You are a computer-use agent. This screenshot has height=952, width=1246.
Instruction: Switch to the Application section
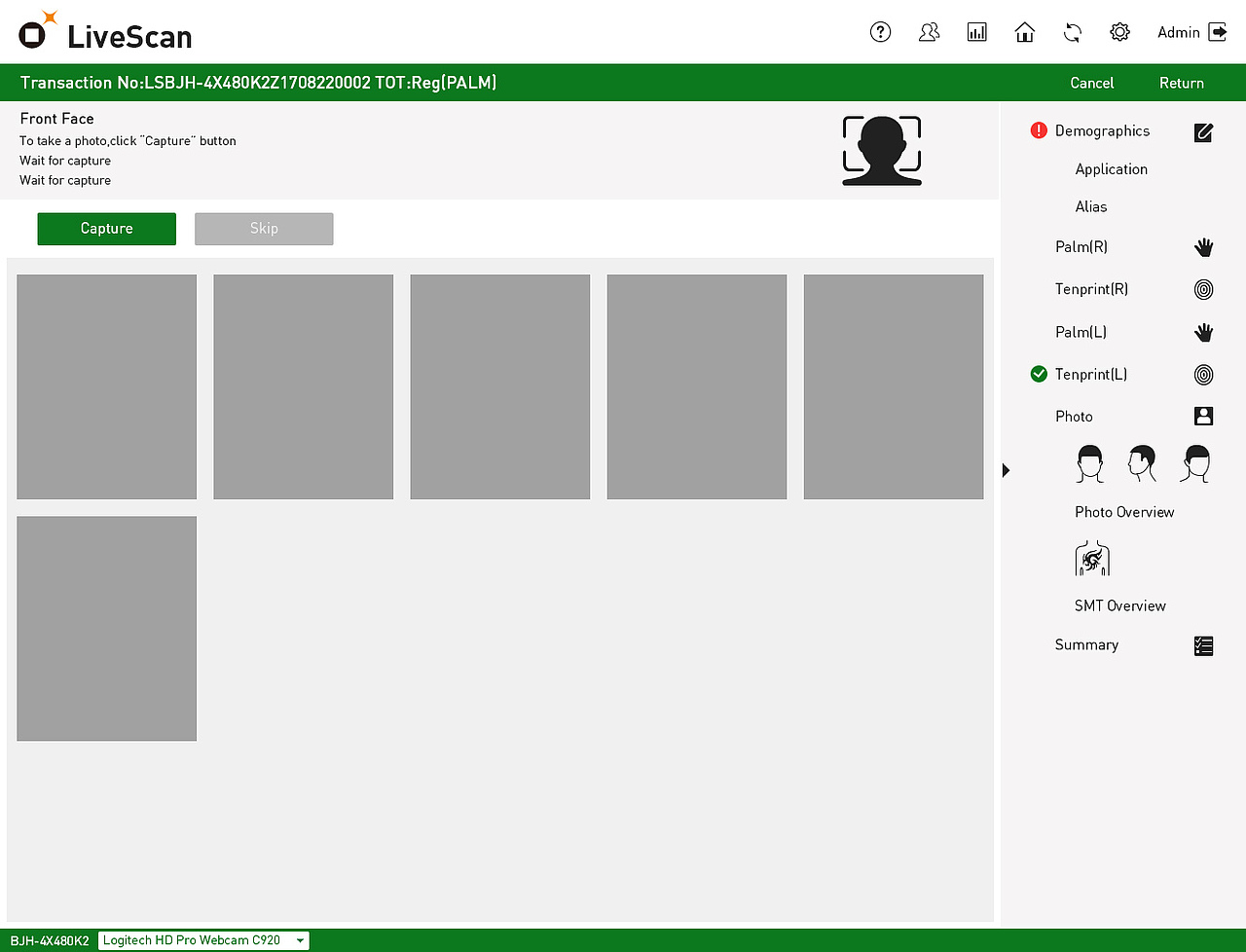(x=1111, y=168)
